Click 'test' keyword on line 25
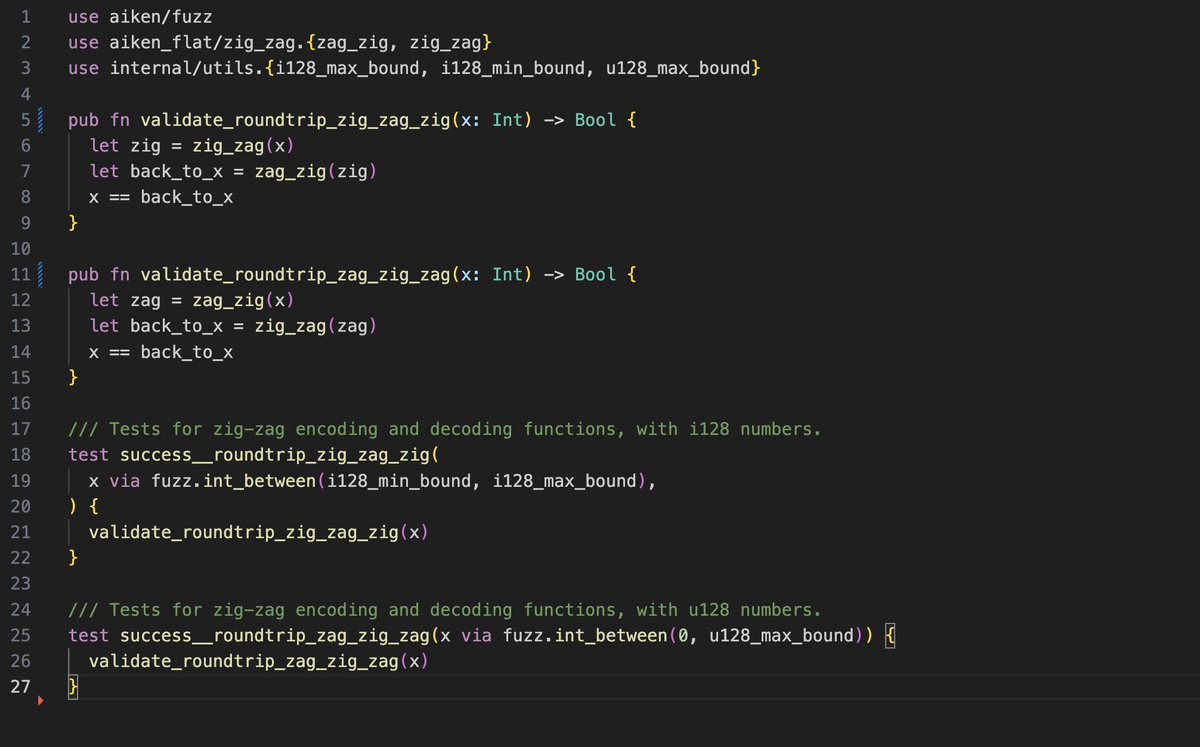Viewport: 1200px width, 747px height. tap(88, 635)
